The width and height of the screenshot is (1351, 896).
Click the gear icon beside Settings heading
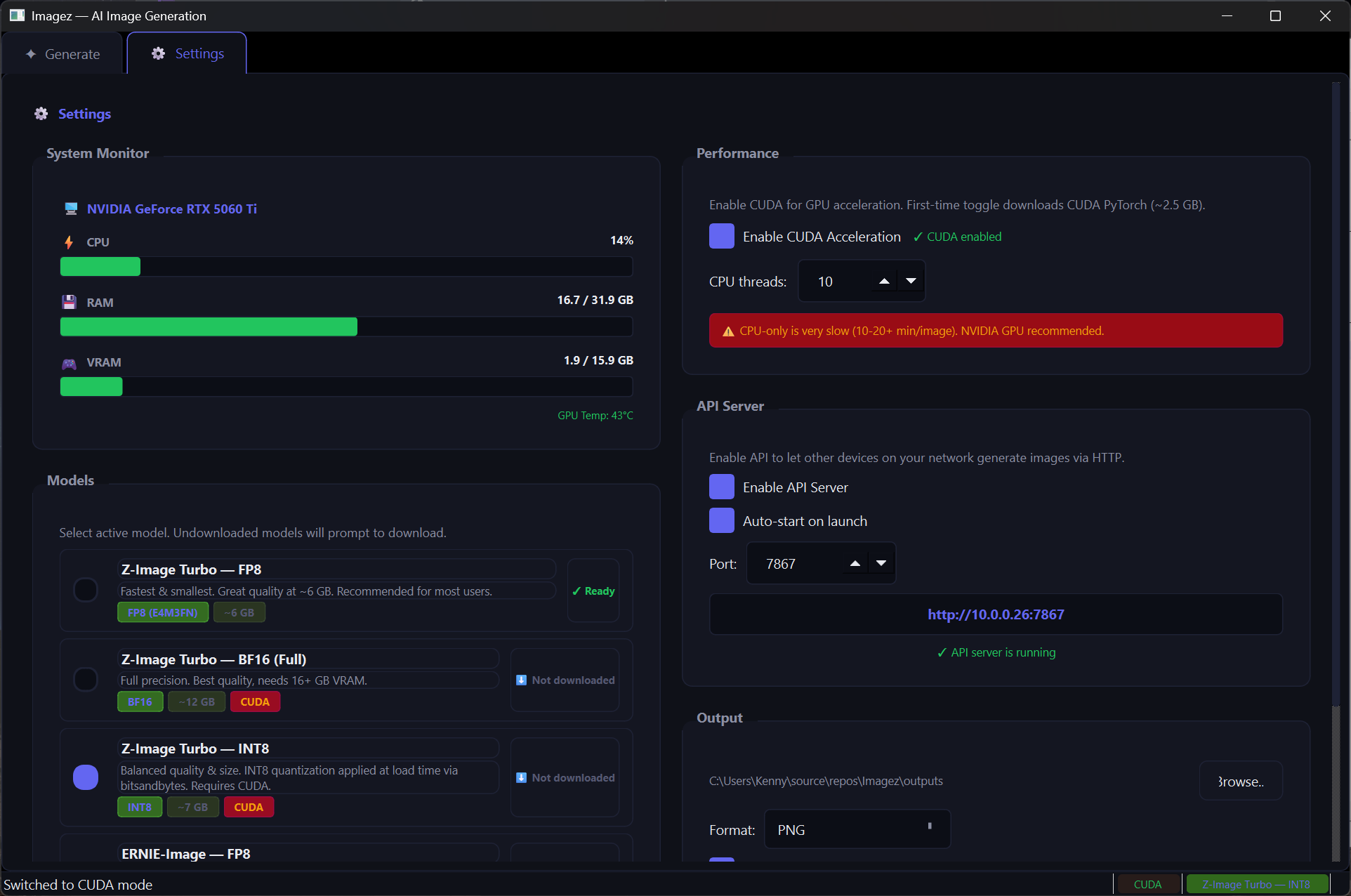pos(41,114)
